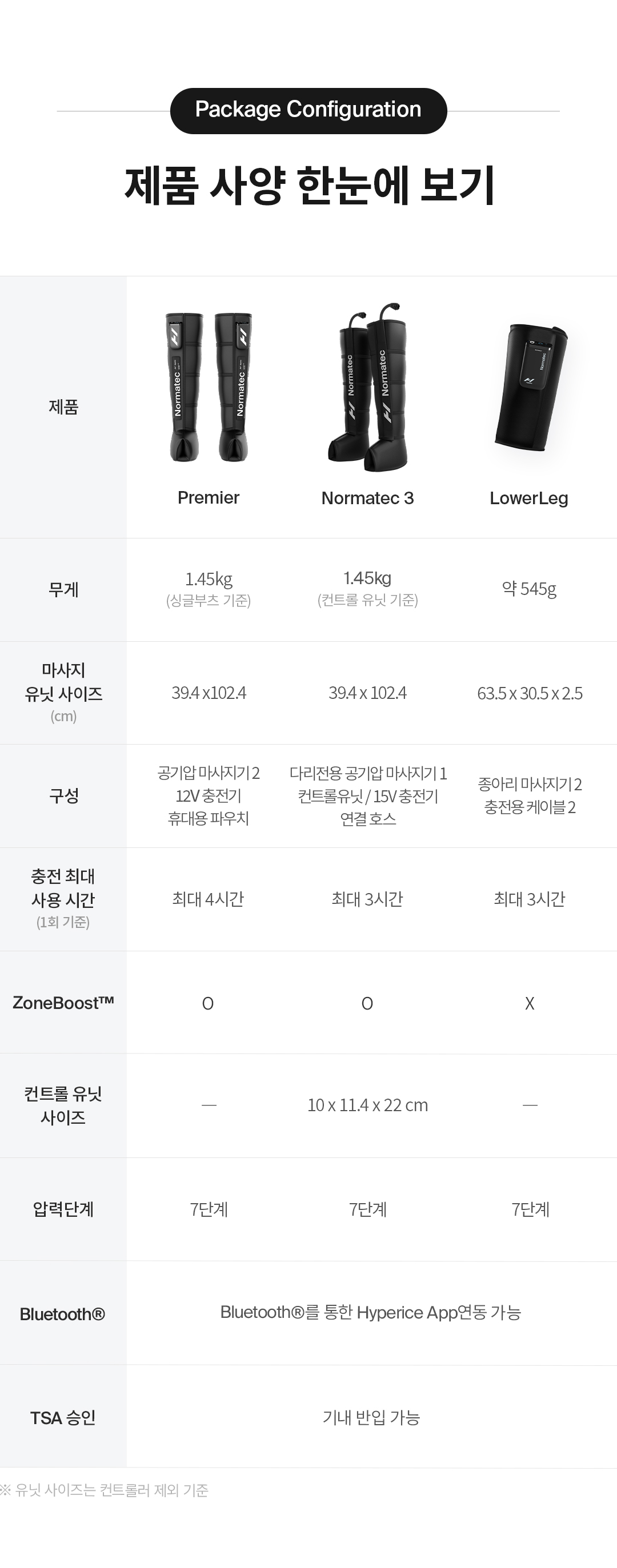617x1568 pixels.
Task: Click the 제품 사양 한눈에 보기 heading
Action: tap(309, 186)
